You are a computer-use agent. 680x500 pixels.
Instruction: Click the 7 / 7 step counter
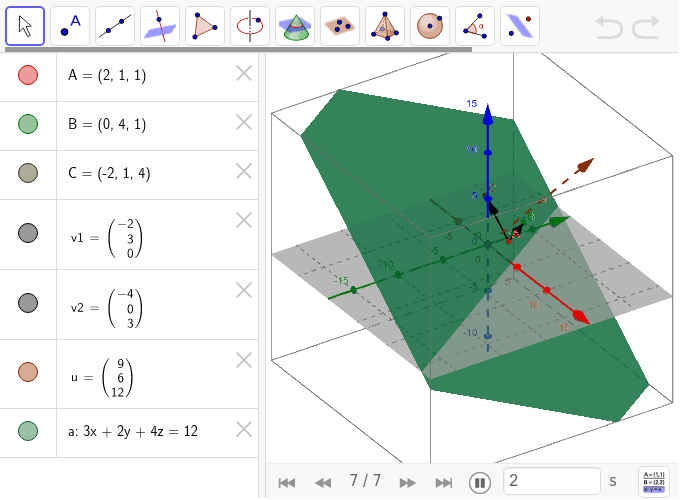(x=365, y=480)
